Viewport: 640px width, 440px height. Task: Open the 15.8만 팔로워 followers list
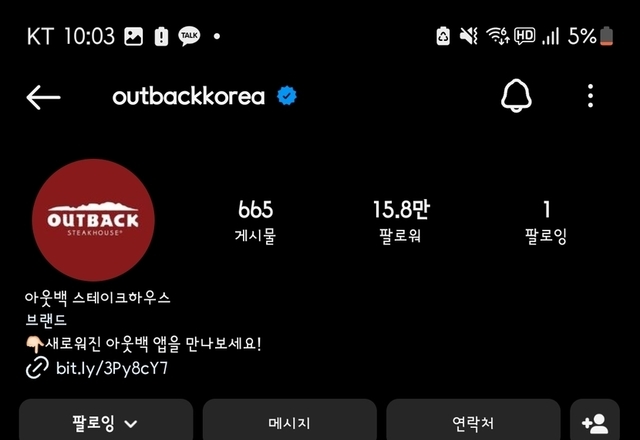coord(401,222)
